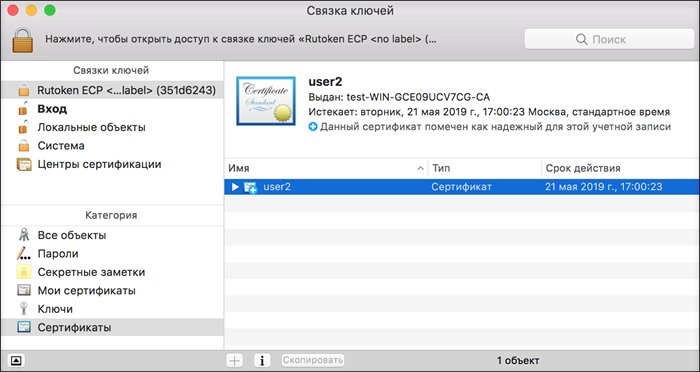700x372 pixels.
Task: Show the Пароли category
Action: [112, 254]
